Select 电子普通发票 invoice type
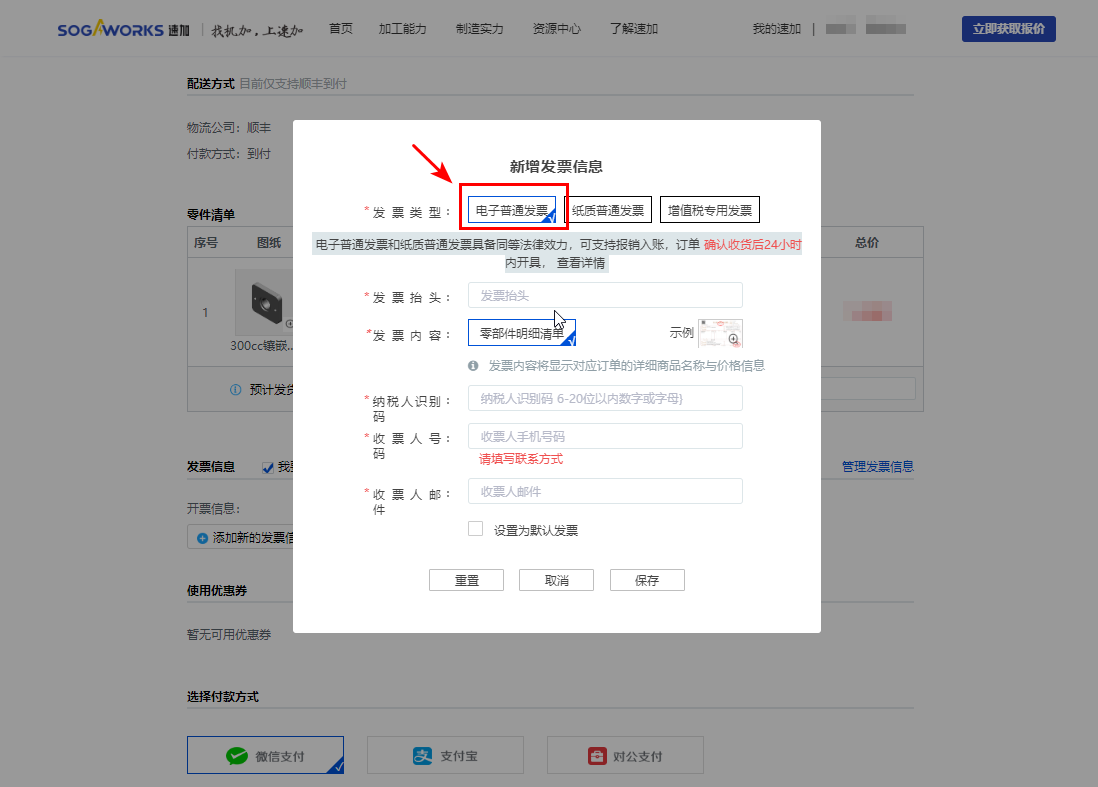This screenshot has width=1098, height=787. 512,210
